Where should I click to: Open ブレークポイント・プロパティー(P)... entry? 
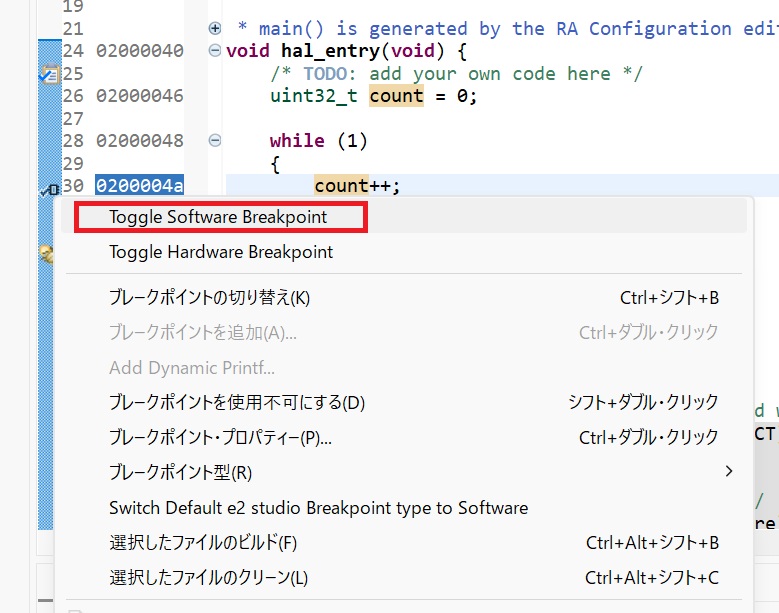[x=403, y=437]
